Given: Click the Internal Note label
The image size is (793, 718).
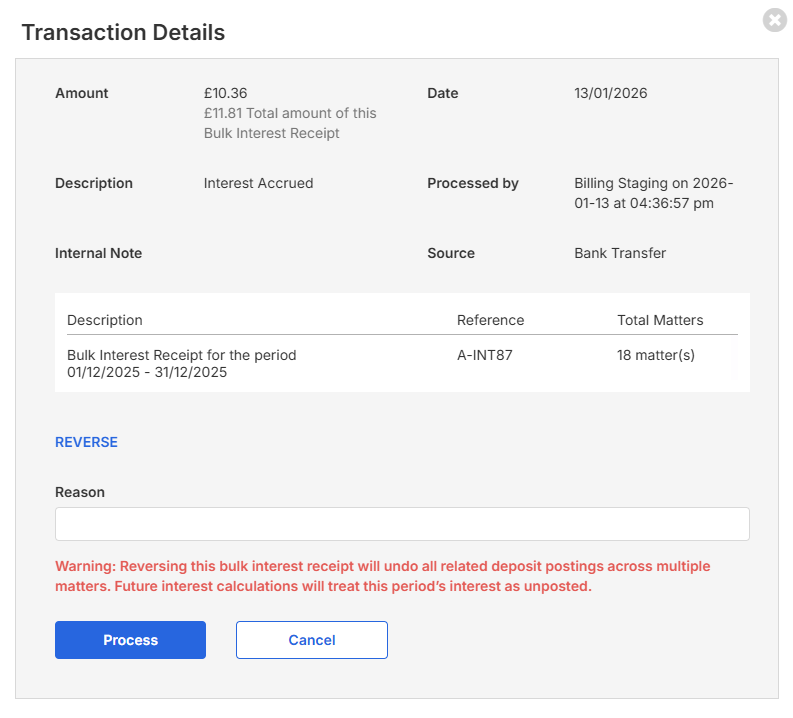Looking at the screenshot, I should pos(98,253).
